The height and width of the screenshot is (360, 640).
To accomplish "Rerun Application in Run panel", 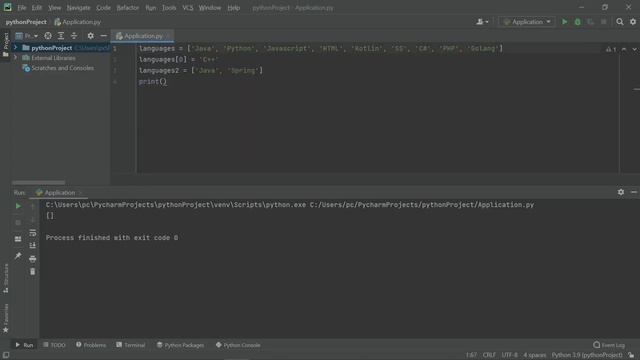I will 18,206.
